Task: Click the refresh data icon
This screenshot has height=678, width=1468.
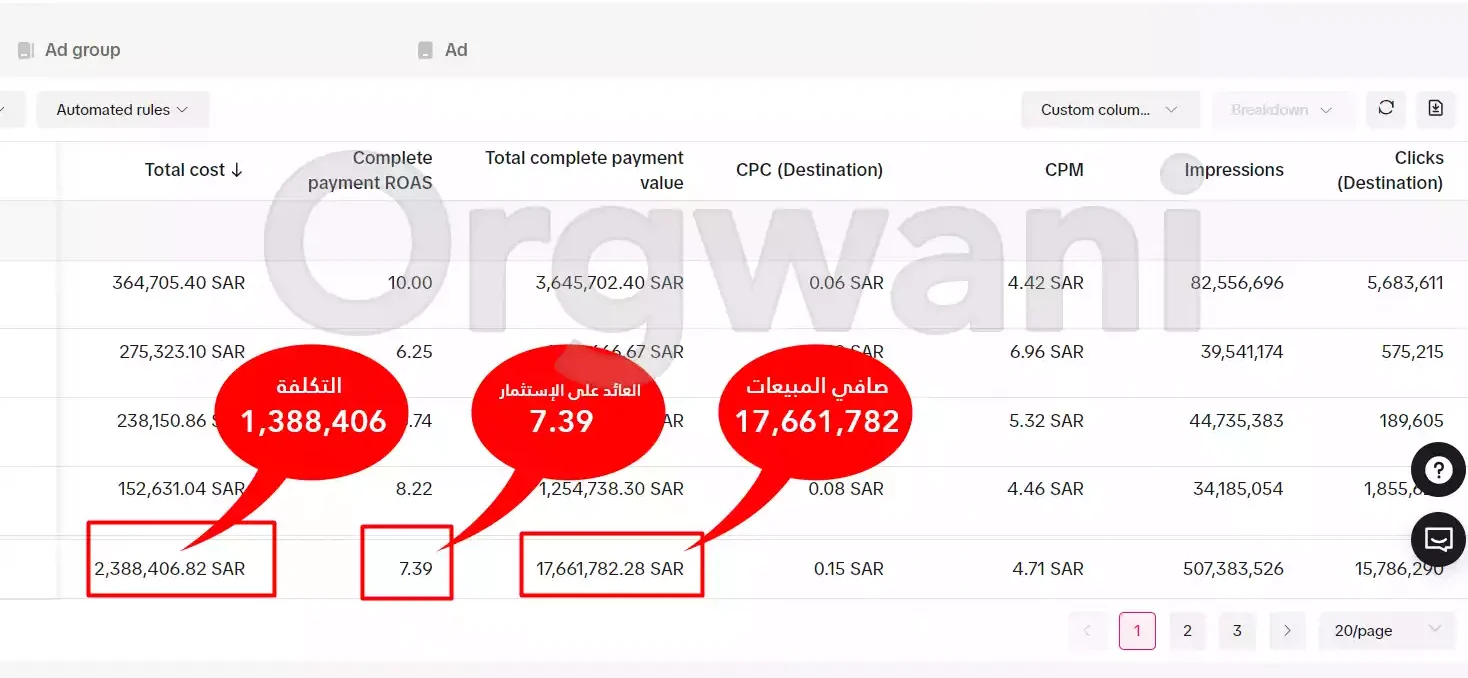Action: (x=1386, y=109)
